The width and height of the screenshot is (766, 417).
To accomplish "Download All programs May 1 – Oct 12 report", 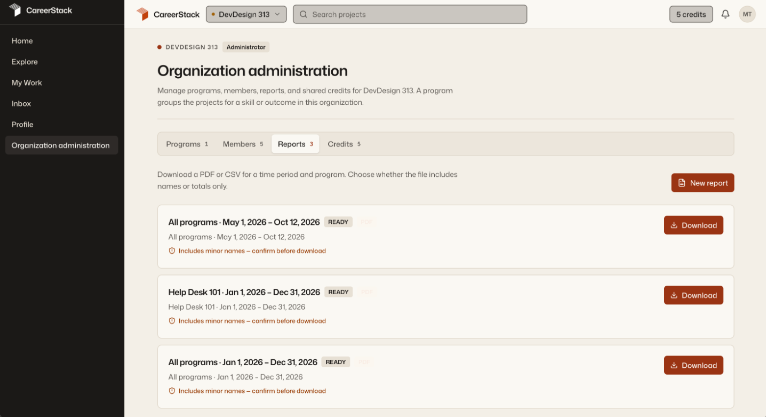I will tap(693, 225).
